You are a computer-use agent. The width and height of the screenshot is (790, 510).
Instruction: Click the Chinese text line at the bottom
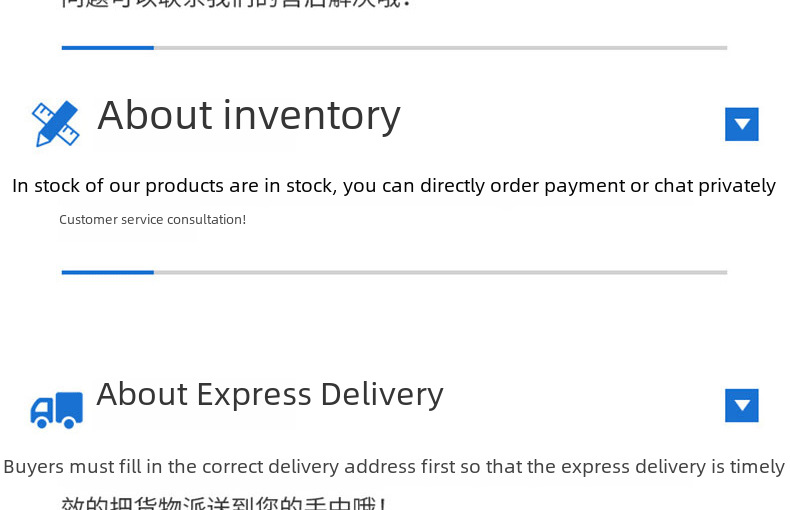tap(225, 502)
